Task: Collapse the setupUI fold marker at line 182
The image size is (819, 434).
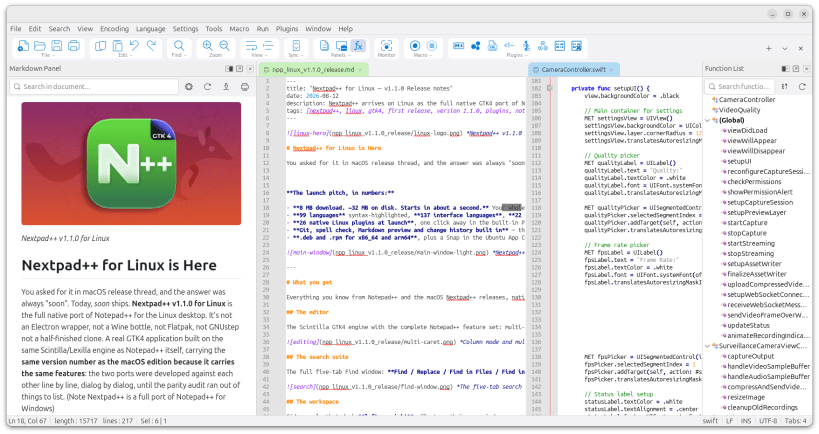Action: point(549,88)
